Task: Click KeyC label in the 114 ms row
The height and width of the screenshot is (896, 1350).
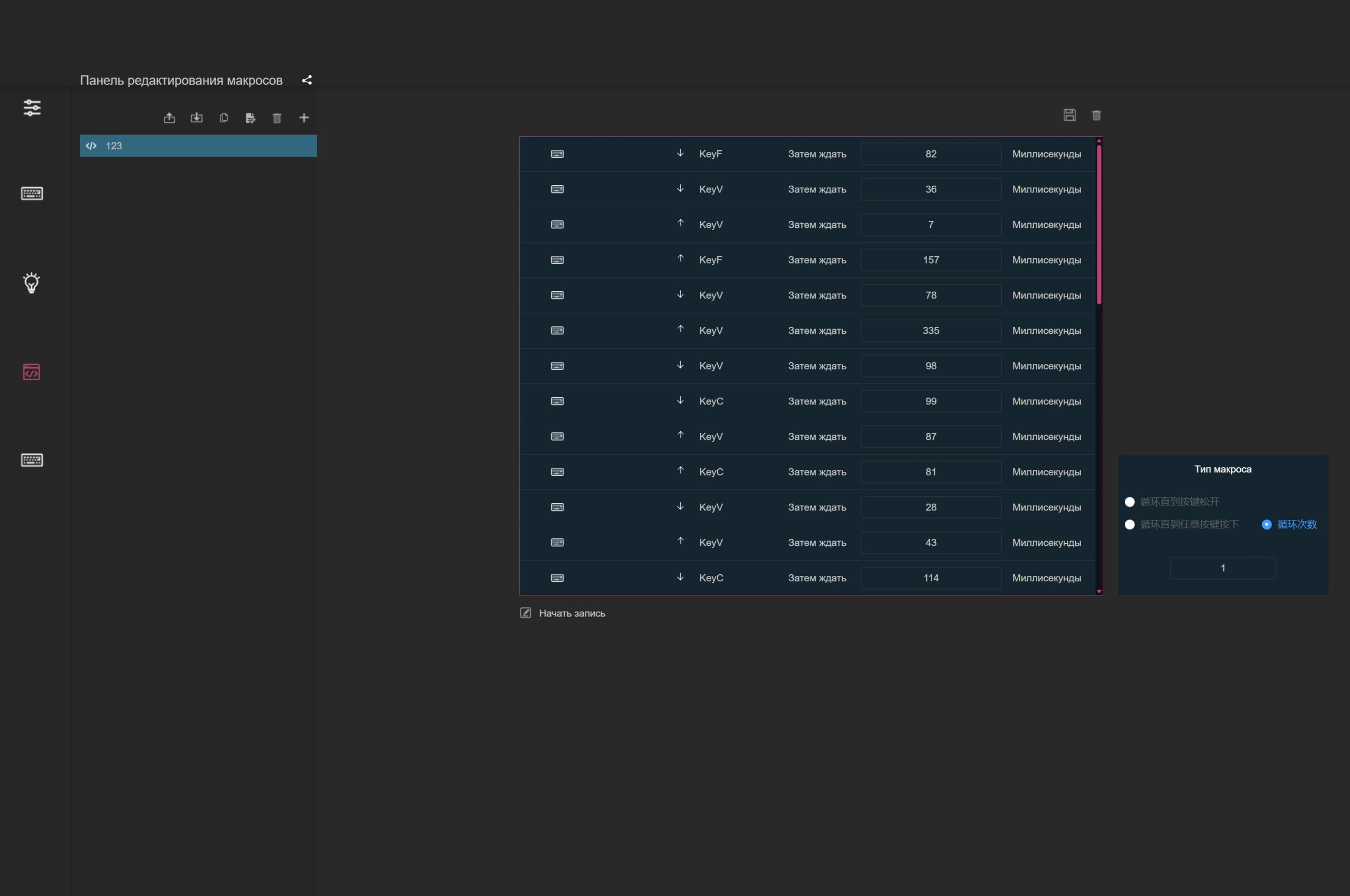Action: (711, 577)
